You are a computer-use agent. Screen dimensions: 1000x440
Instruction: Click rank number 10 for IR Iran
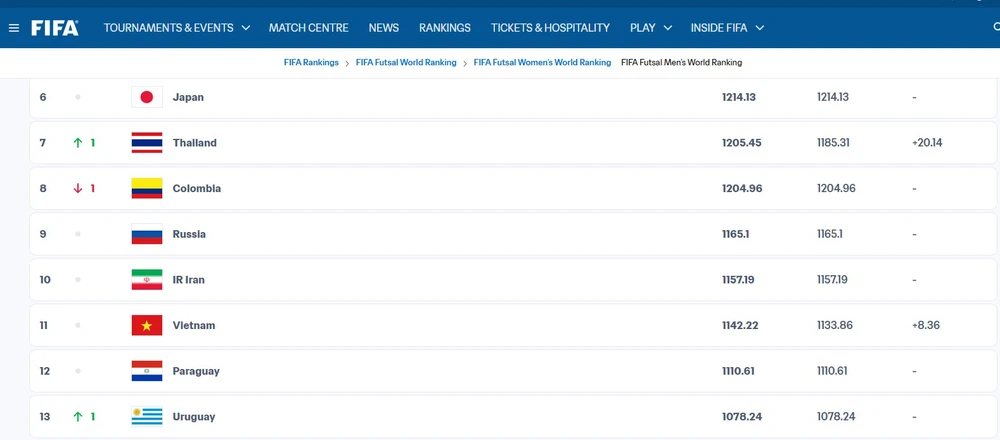[x=45, y=280]
